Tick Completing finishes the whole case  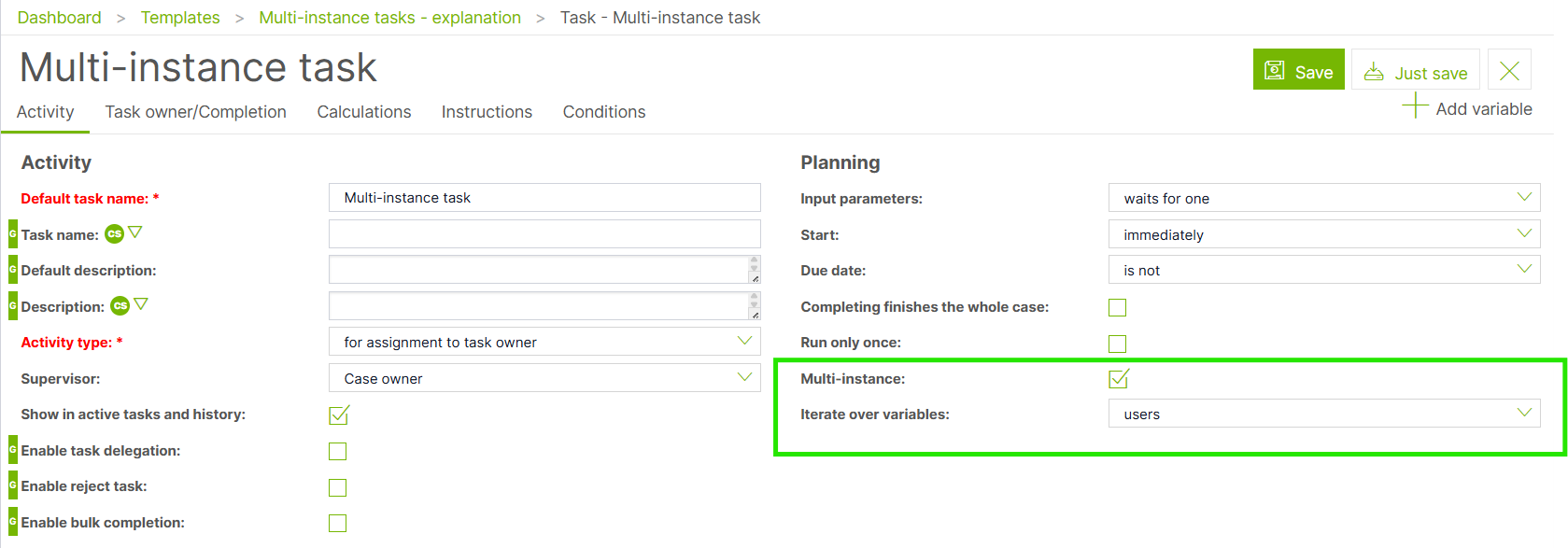[1117, 308]
